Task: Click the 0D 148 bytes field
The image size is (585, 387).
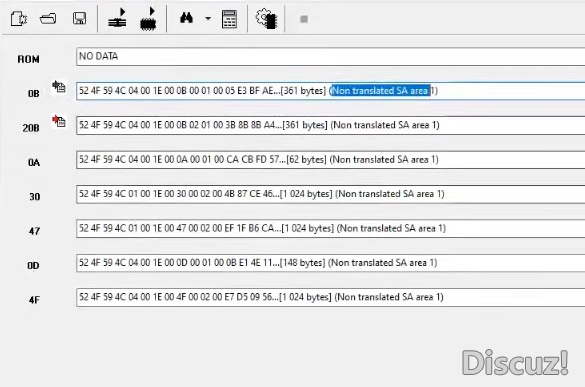Action: coord(331,263)
